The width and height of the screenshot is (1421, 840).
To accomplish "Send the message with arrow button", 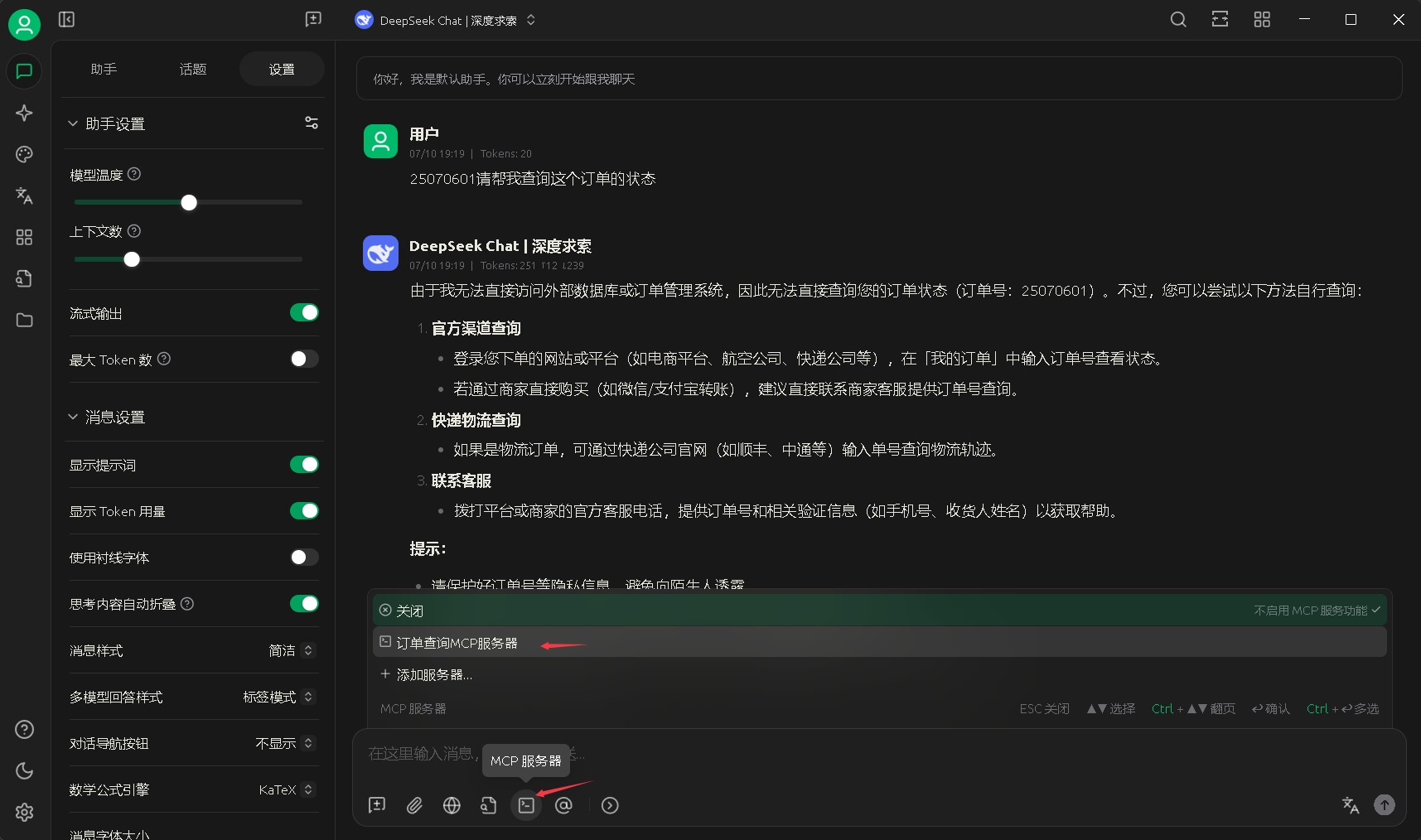I will pyautogui.click(x=1385, y=804).
